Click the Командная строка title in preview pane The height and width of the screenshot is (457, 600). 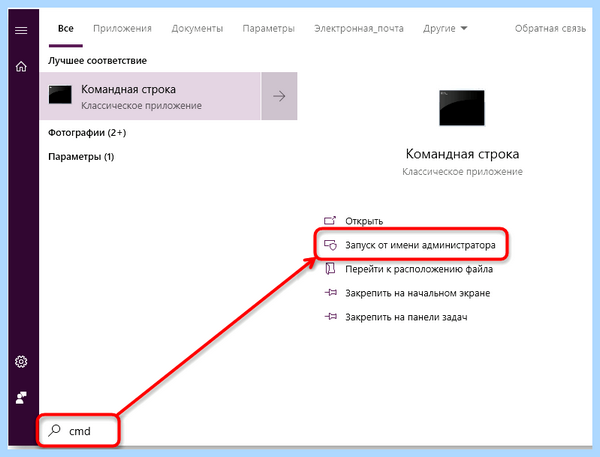tap(462, 154)
